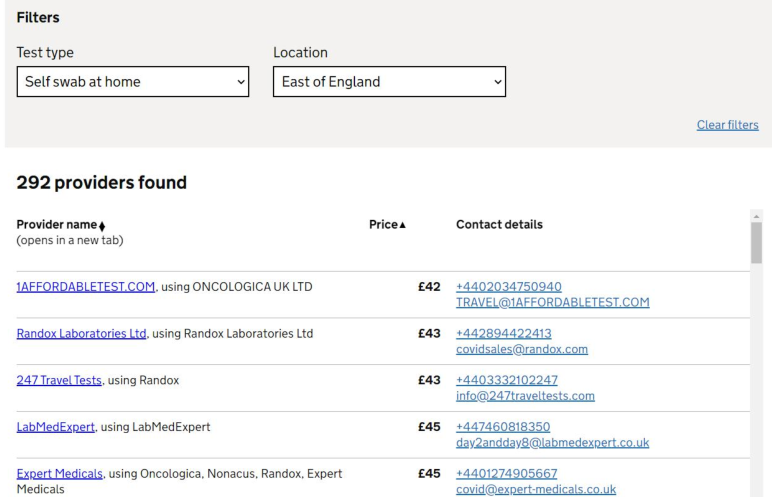Open 247 Travel Tests provider link
Image resolution: width=772 pixels, height=501 pixels.
click(x=56, y=380)
